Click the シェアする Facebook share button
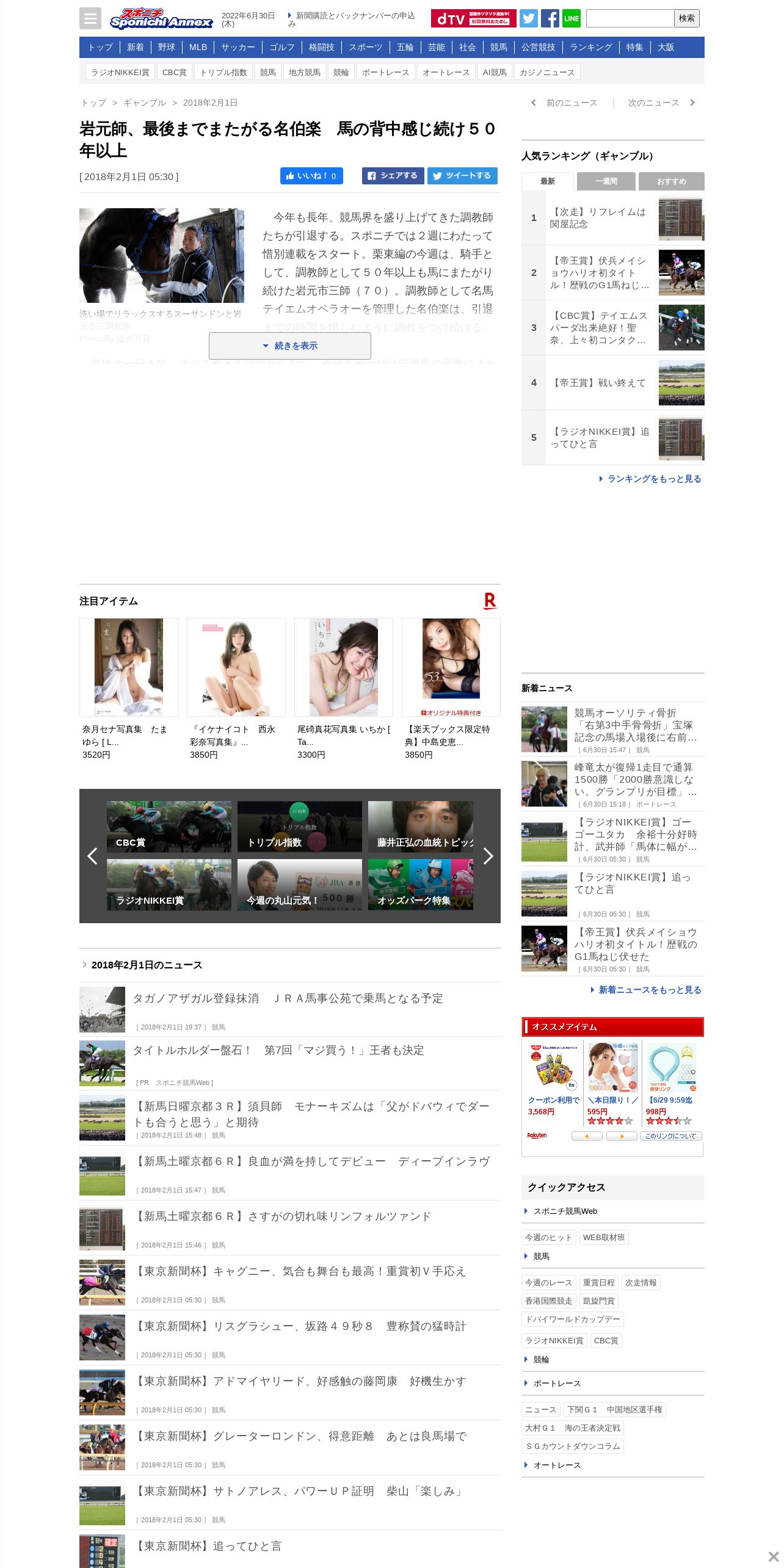This screenshot has width=784, height=1568. coord(393,176)
